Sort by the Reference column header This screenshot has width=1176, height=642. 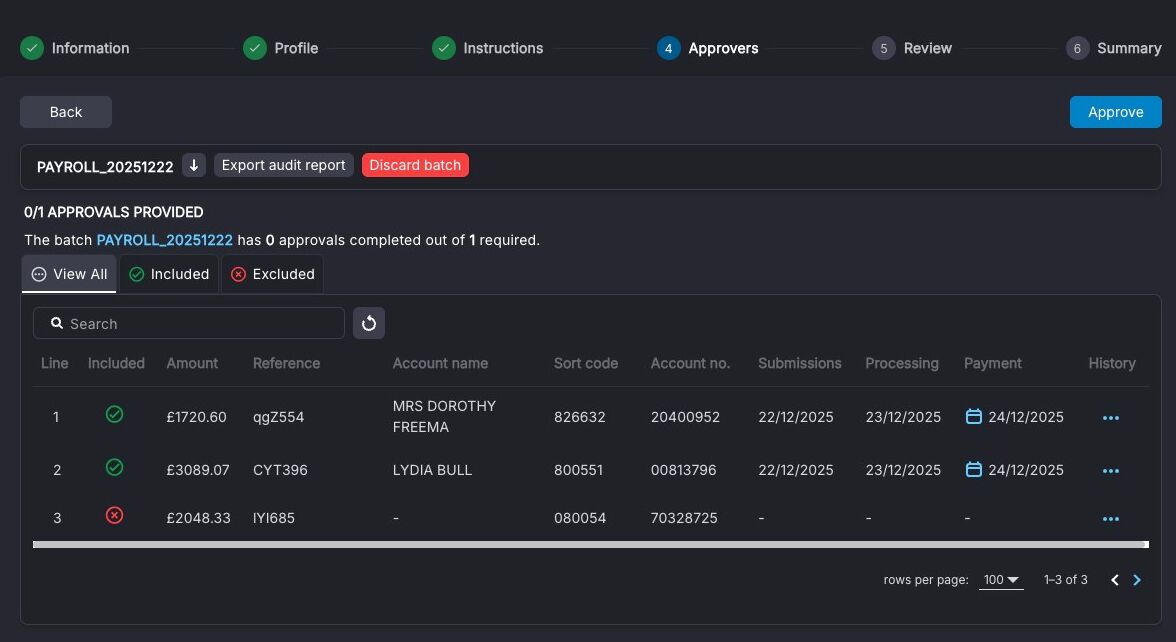(286, 363)
